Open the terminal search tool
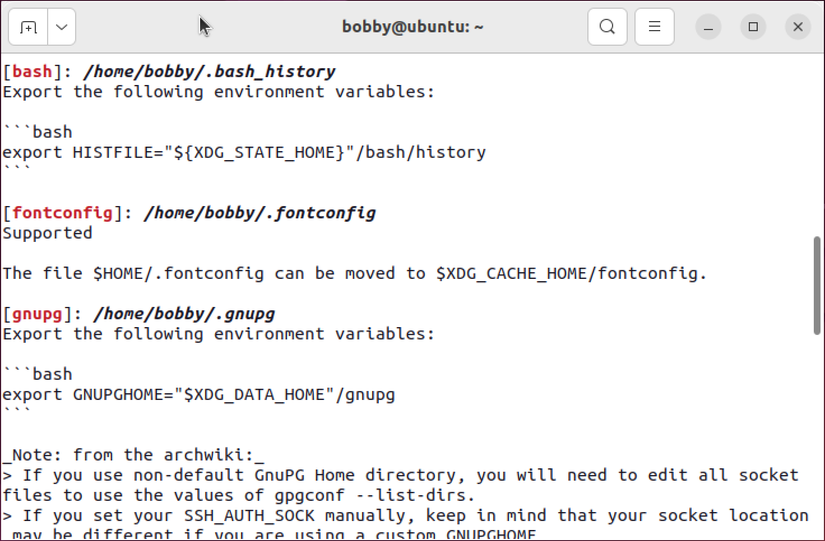 607,27
